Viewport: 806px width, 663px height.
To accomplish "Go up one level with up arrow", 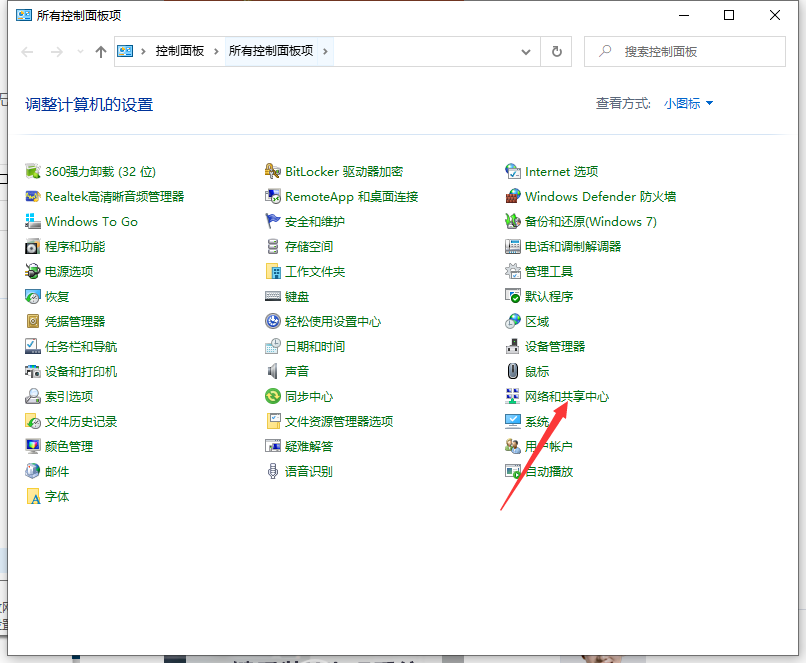I will pyautogui.click(x=101, y=52).
